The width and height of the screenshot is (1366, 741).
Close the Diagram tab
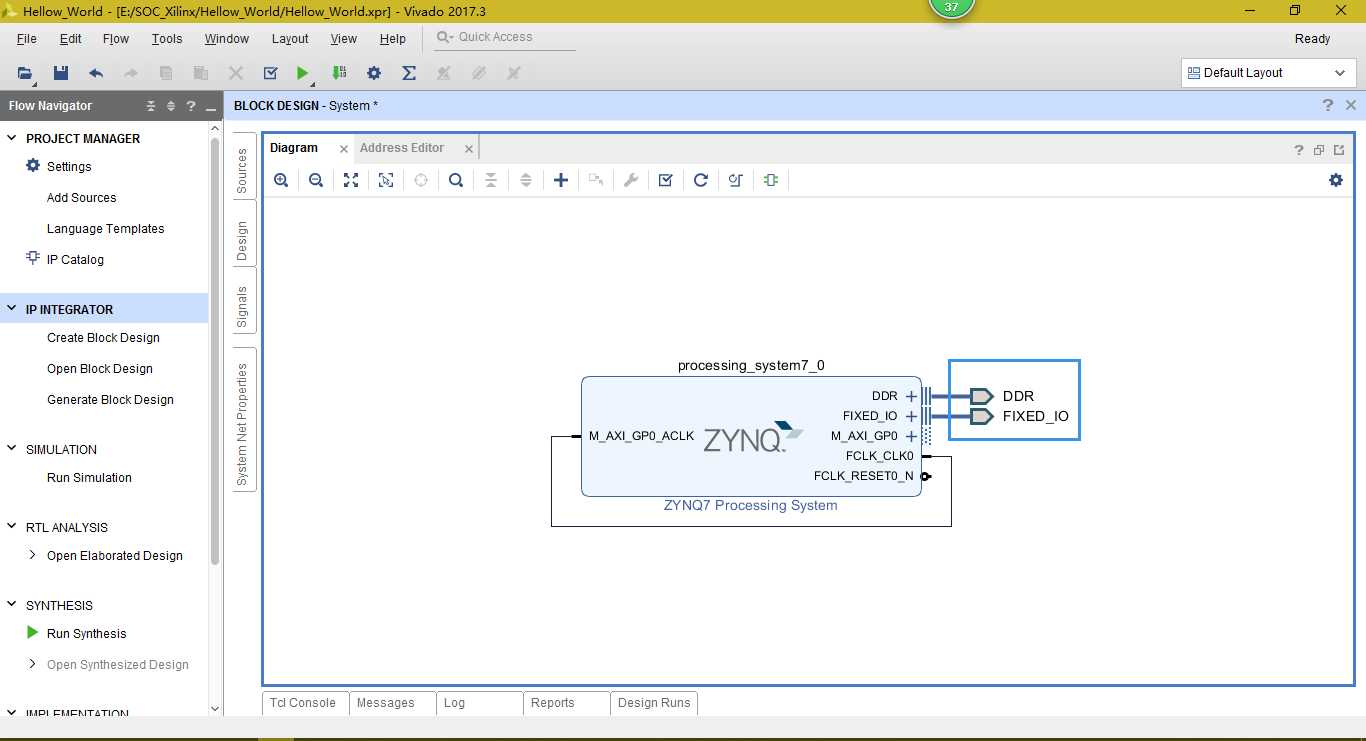[343, 149]
